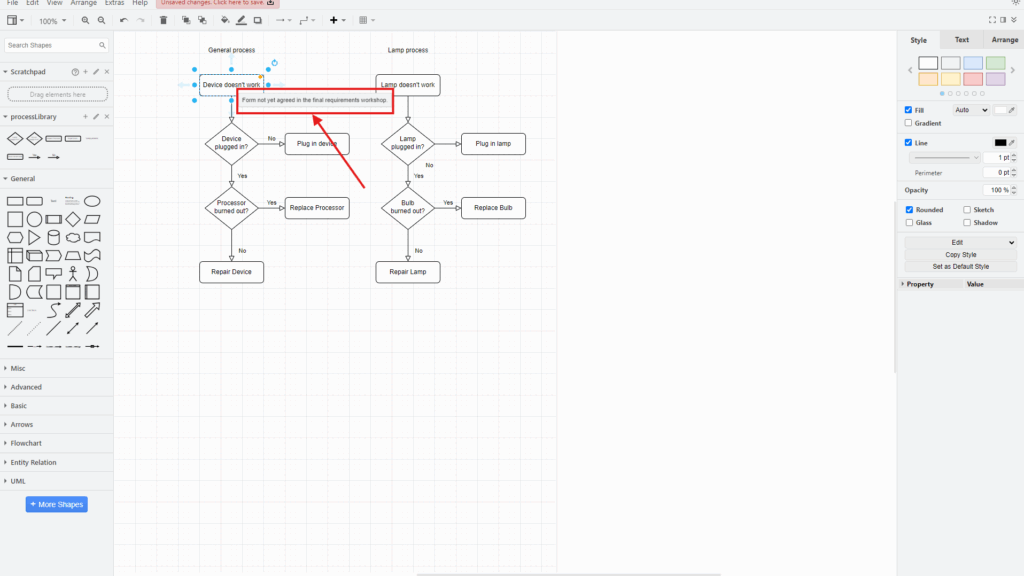Click the To Front icon
Viewport: 1024px width, 576px height.
(186, 19)
